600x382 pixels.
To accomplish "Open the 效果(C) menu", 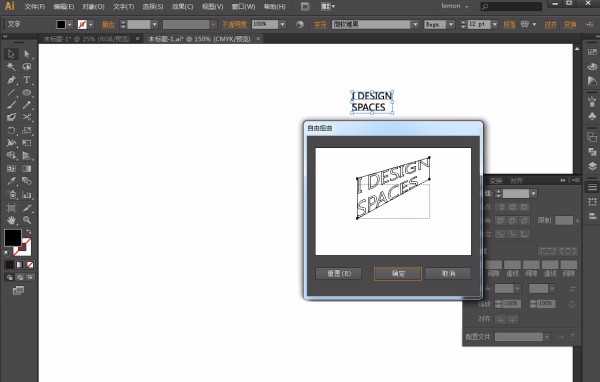I will click(183, 7).
